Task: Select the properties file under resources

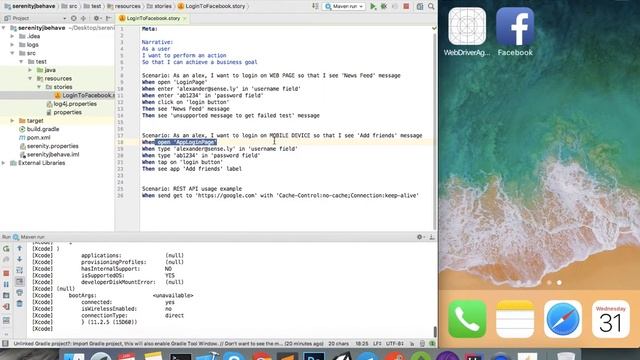Action: 63,112
